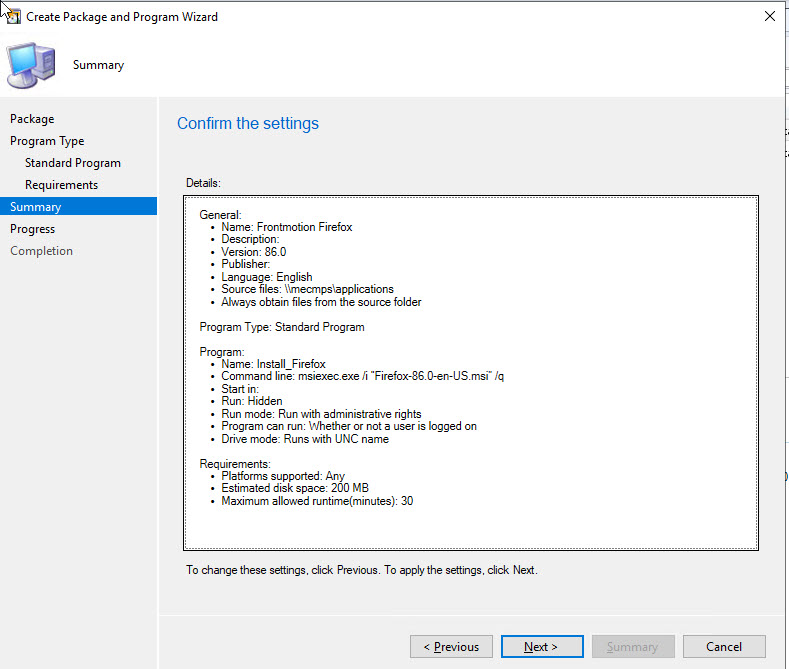Click the greyed-out Summary button
The width and height of the screenshot is (789, 669).
tap(633, 647)
